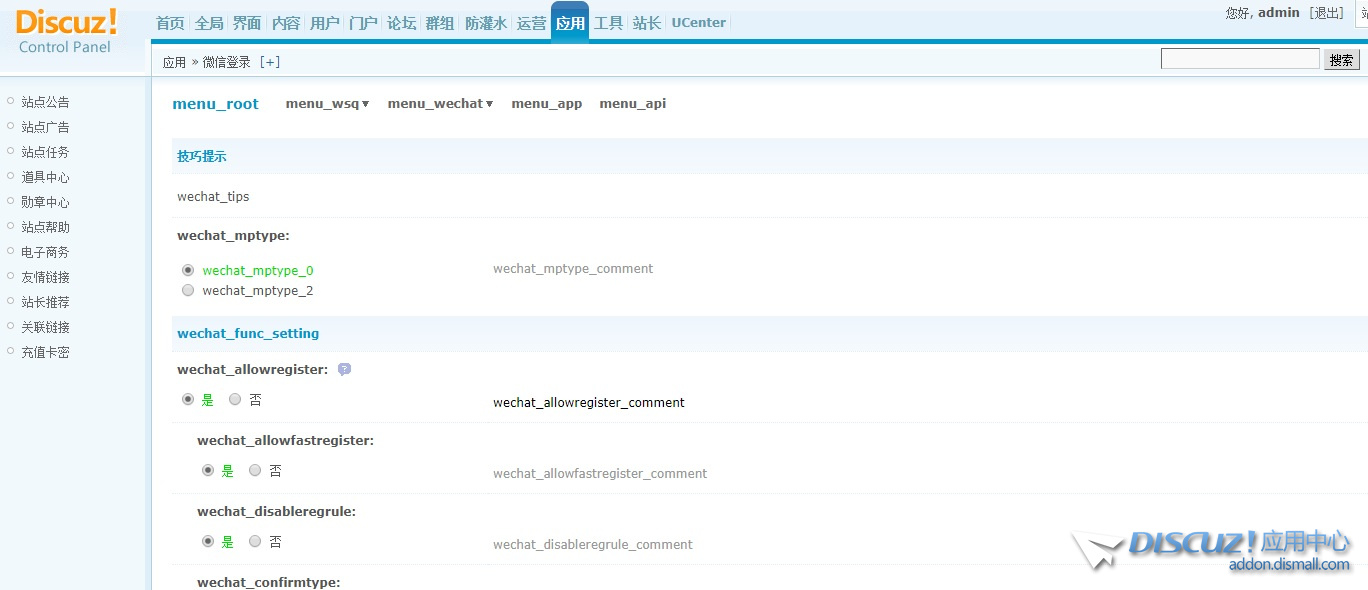Viewport: 1368px width, 590px height.
Task: Expand the menu_wechat dropdown
Action: pyautogui.click(x=440, y=104)
